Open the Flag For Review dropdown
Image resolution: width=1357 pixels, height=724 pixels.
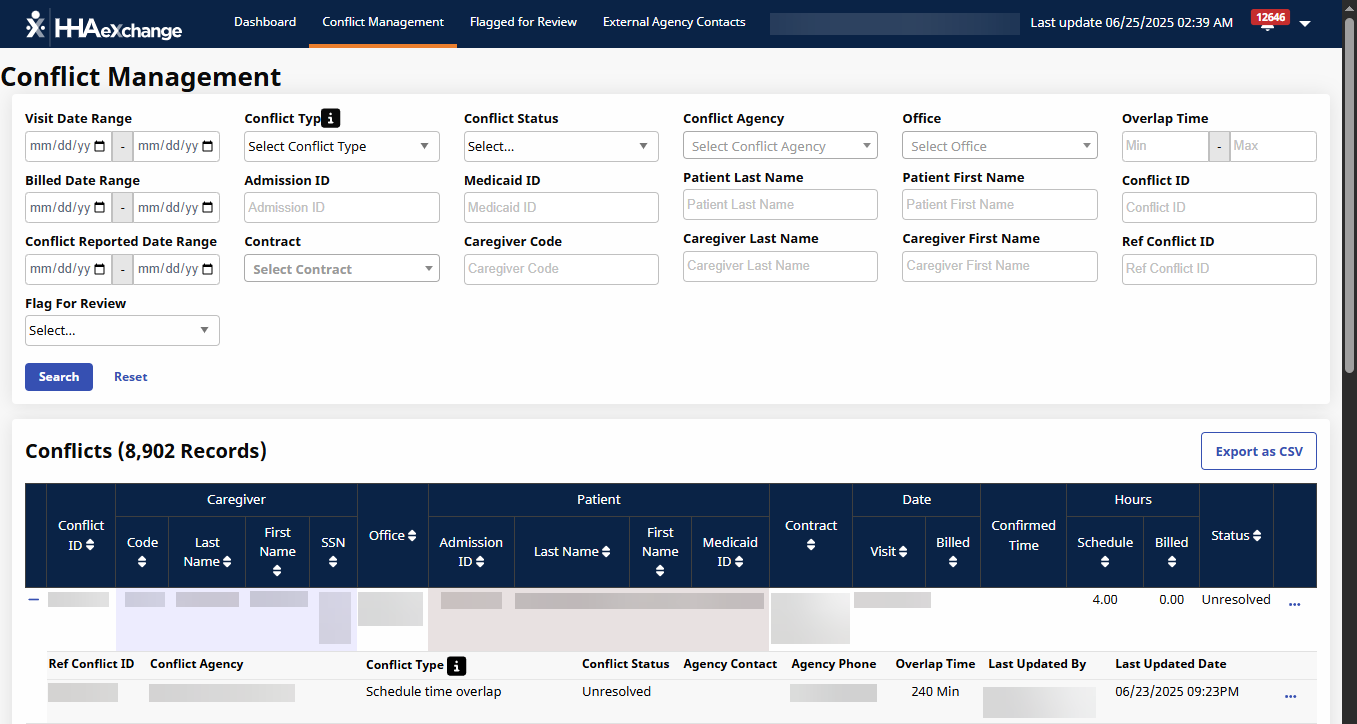(121, 331)
